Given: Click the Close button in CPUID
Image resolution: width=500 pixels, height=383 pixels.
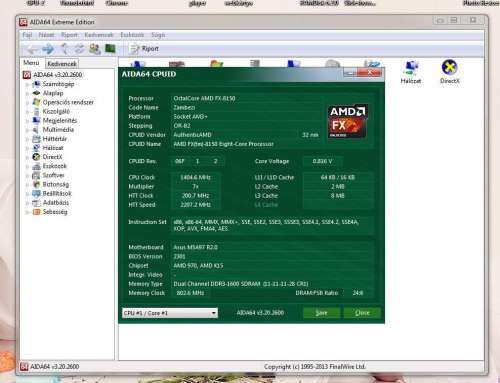Looking at the screenshot, I should [362, 313].
